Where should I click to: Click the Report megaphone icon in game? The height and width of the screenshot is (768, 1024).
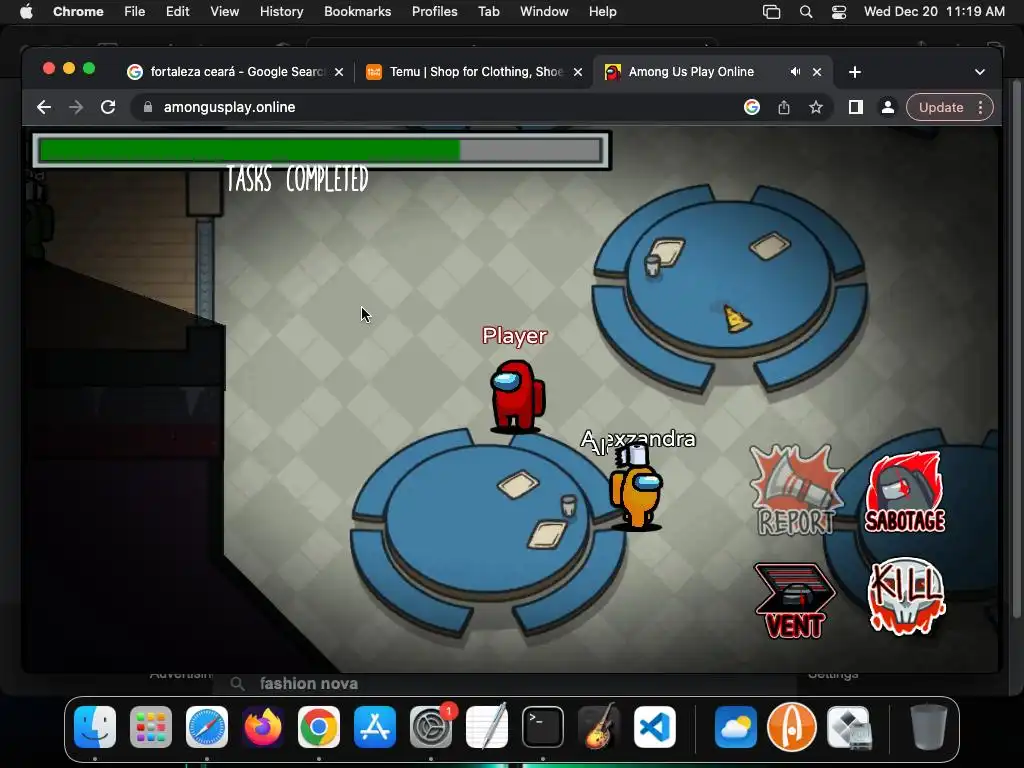click(x=795, y=490)
